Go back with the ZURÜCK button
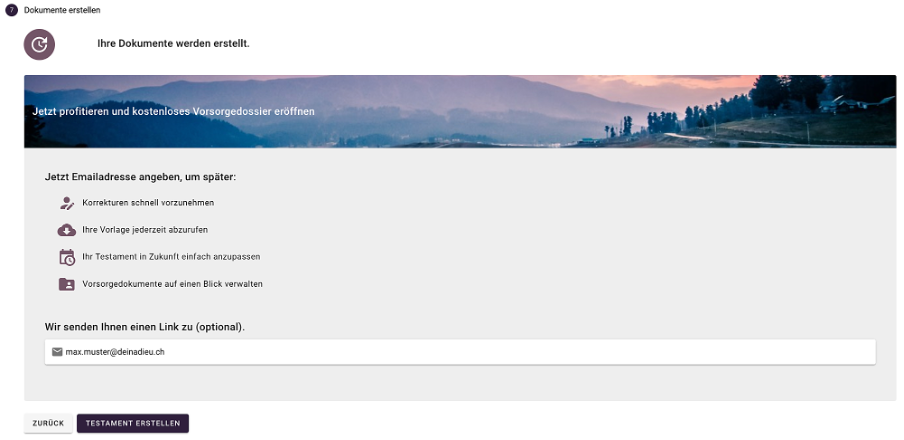Screen dimensions: 904x440 (48, 423)
